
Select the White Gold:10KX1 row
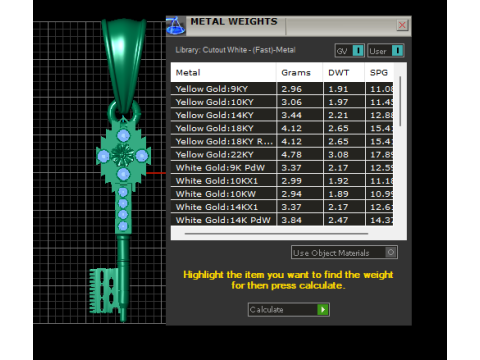(282, 181)
